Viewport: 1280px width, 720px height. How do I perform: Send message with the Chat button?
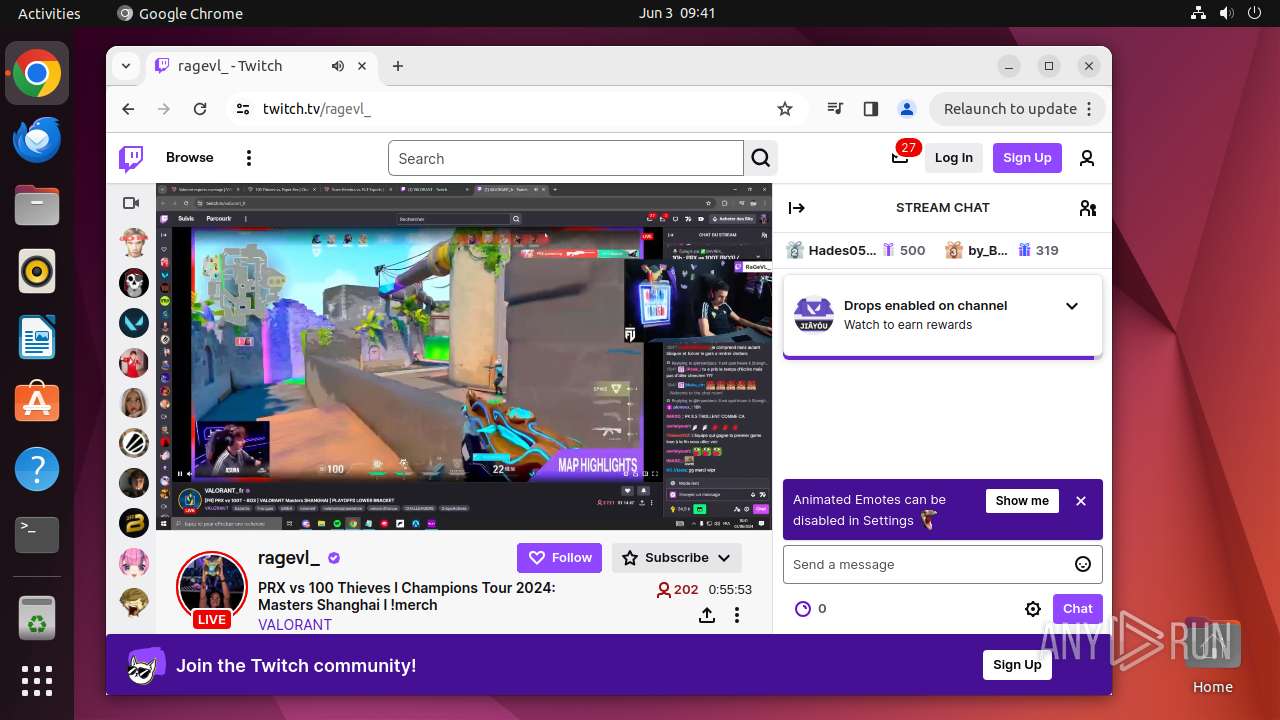pyautogui.click(x=1077, y=608)
